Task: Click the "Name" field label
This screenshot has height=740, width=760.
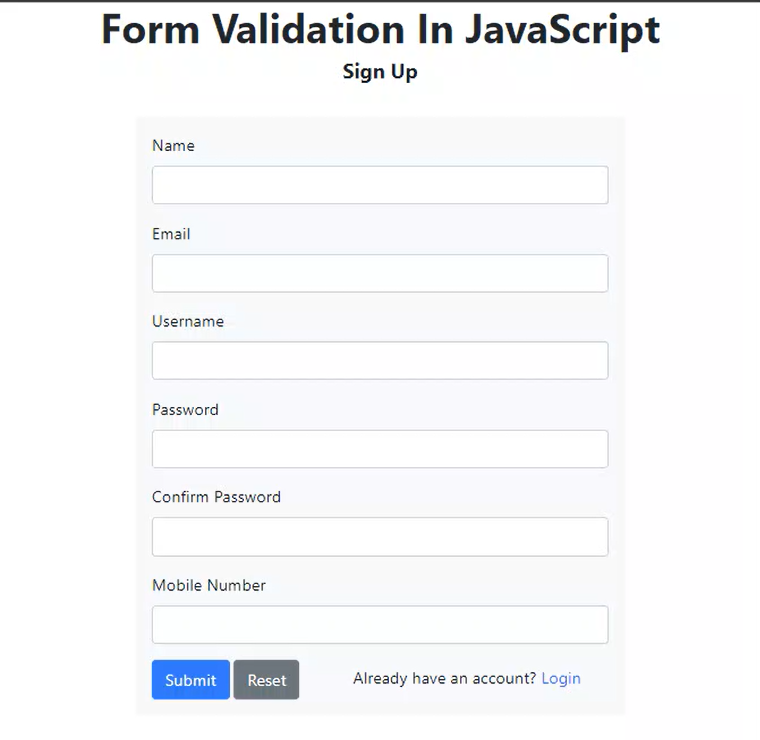Action: coord(173,146)
